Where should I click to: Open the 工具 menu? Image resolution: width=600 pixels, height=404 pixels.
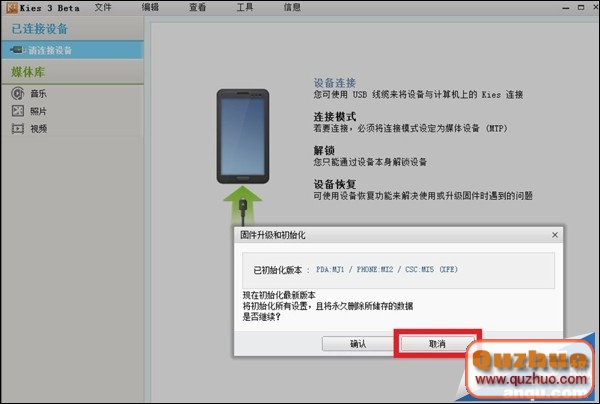tap(245, 7)
